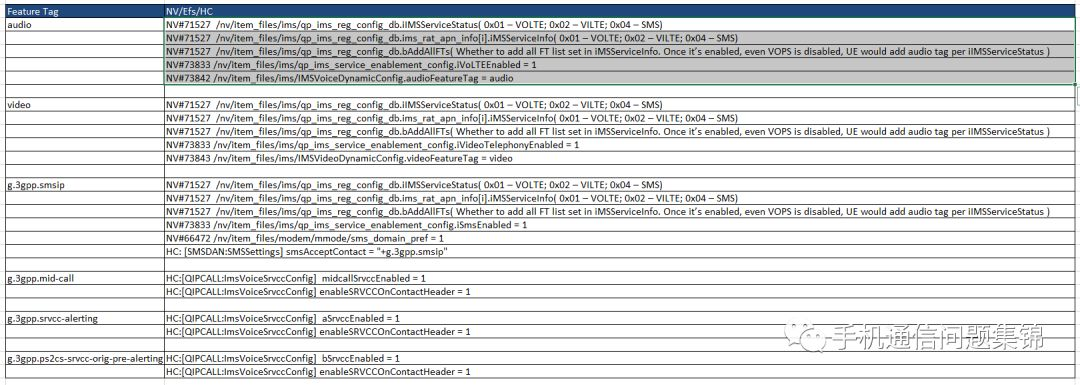
Task: Select the NV#66472 "sms_domain_pref = 1" cell
Action: [619, 239]
